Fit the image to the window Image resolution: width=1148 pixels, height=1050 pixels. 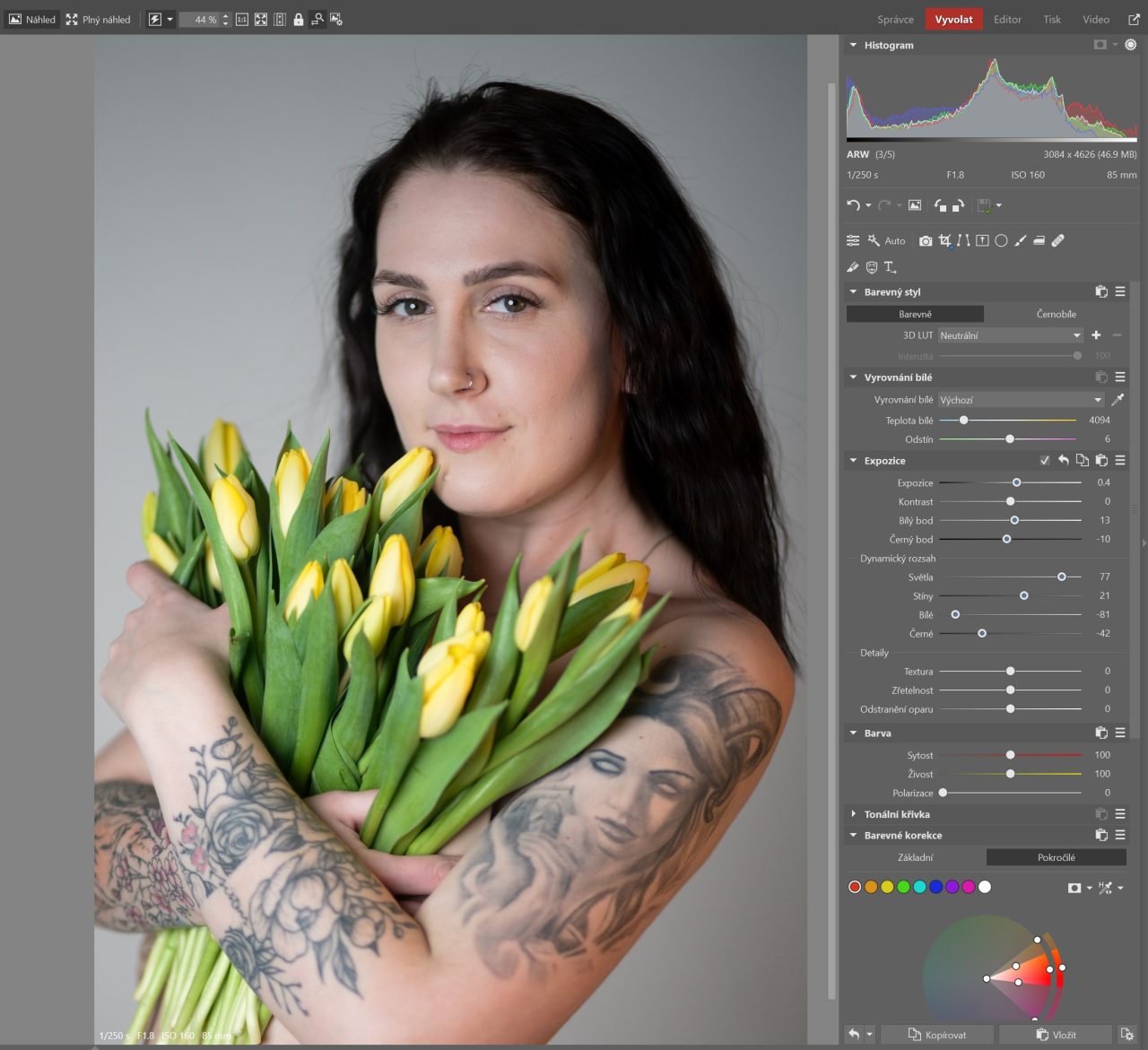(261, 19)
